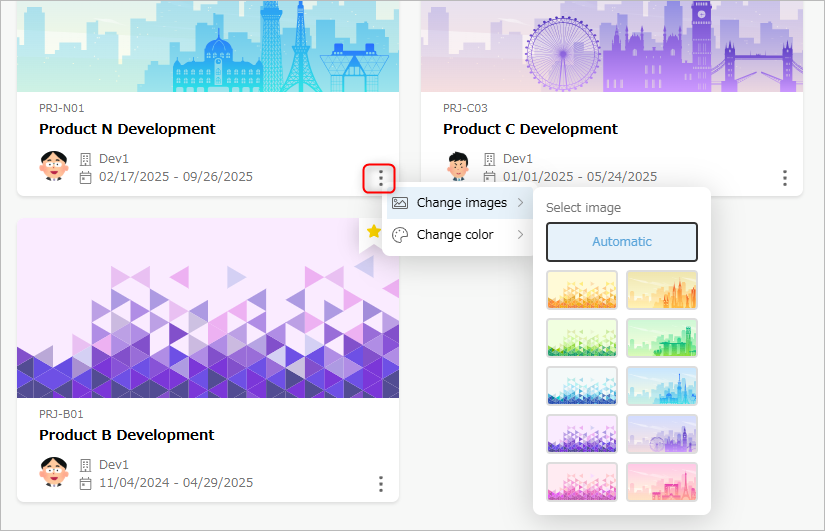825x531 pixels.
Task: Pick the green city skyline image
Action: pyautogui.click(x=662, y=337)
